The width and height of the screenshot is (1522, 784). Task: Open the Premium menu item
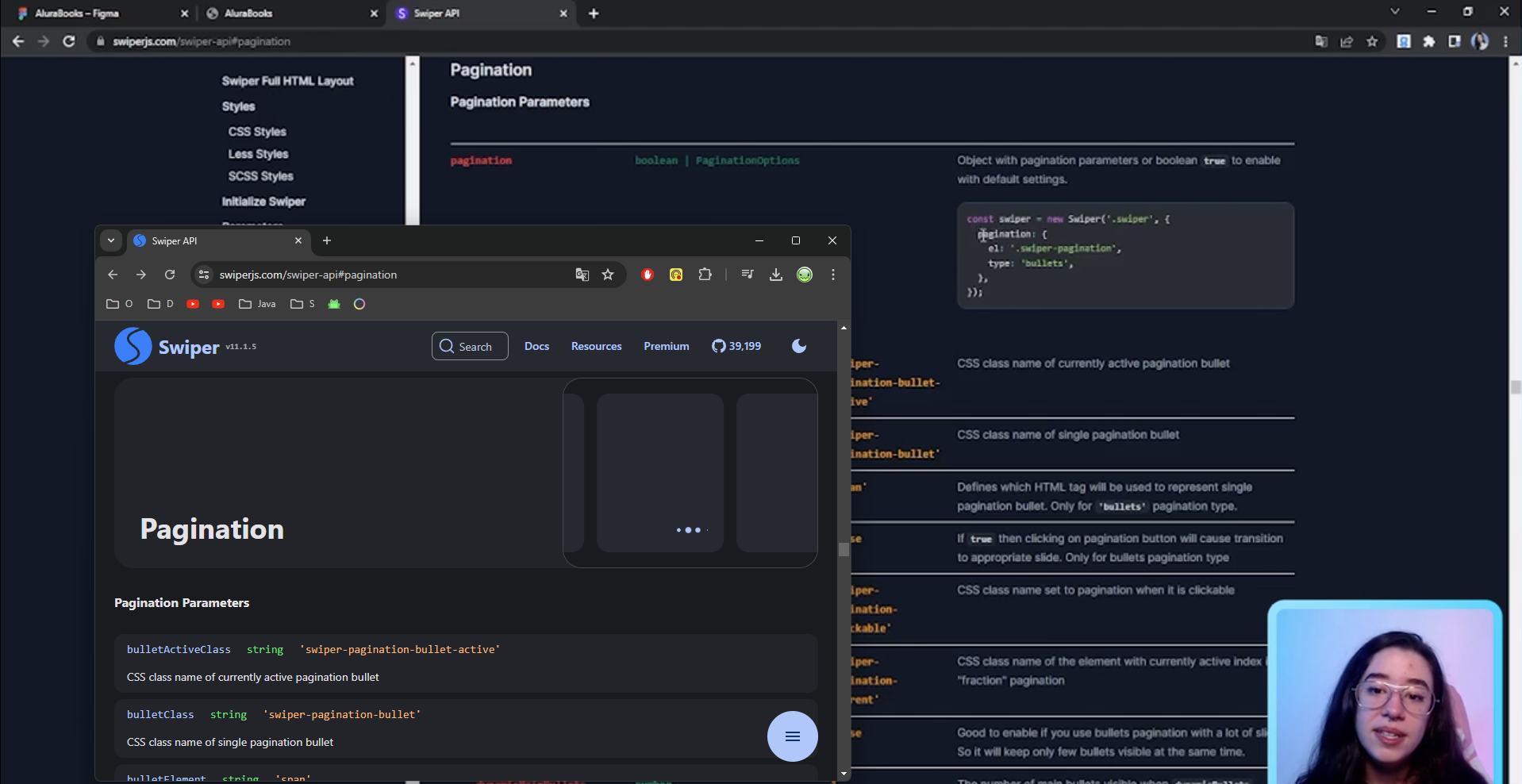click(667, 346)
